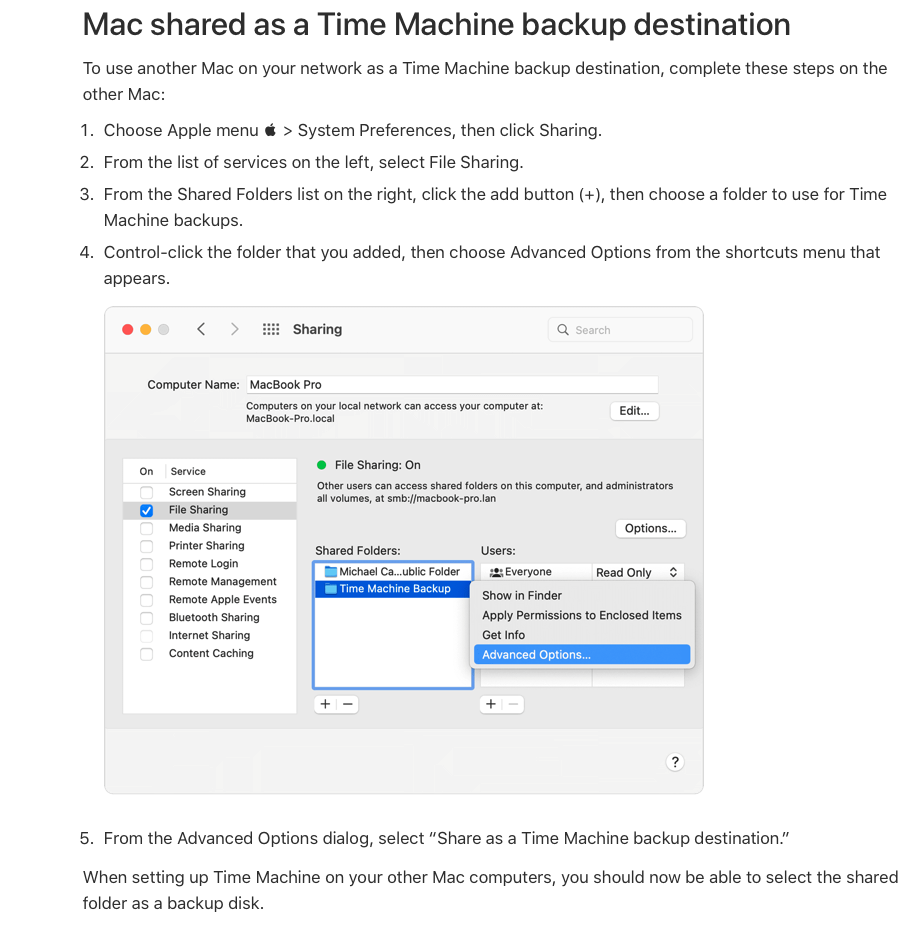Image resolution: width=922 pixels, height=927 pixels.
Task: Click the On column header
Action: 146,471
